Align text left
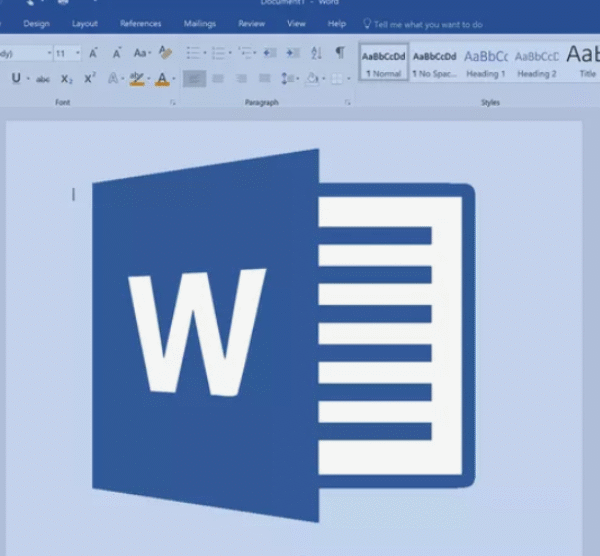 pos(194,79)
